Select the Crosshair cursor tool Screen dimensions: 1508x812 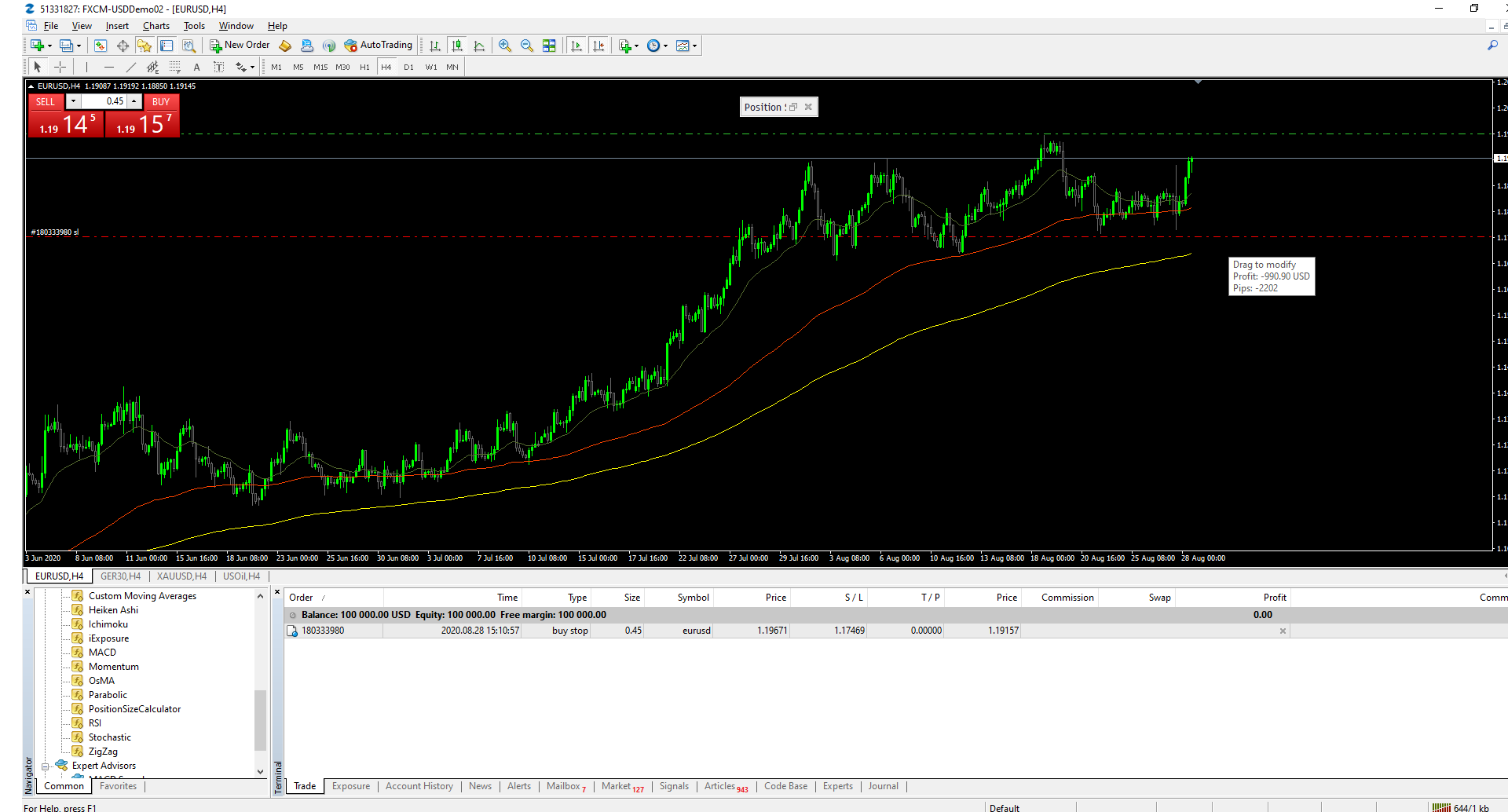[x=60, y=67]
